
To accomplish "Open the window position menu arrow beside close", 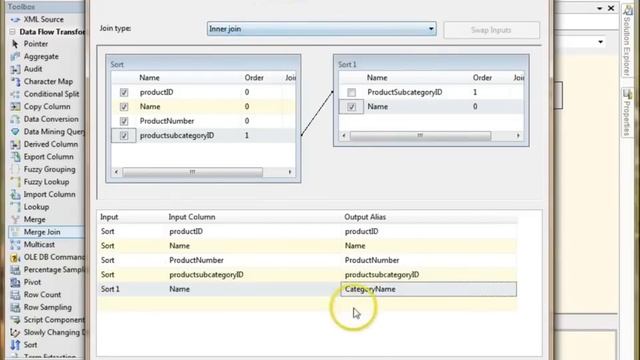I will click(x=600, y=8).
